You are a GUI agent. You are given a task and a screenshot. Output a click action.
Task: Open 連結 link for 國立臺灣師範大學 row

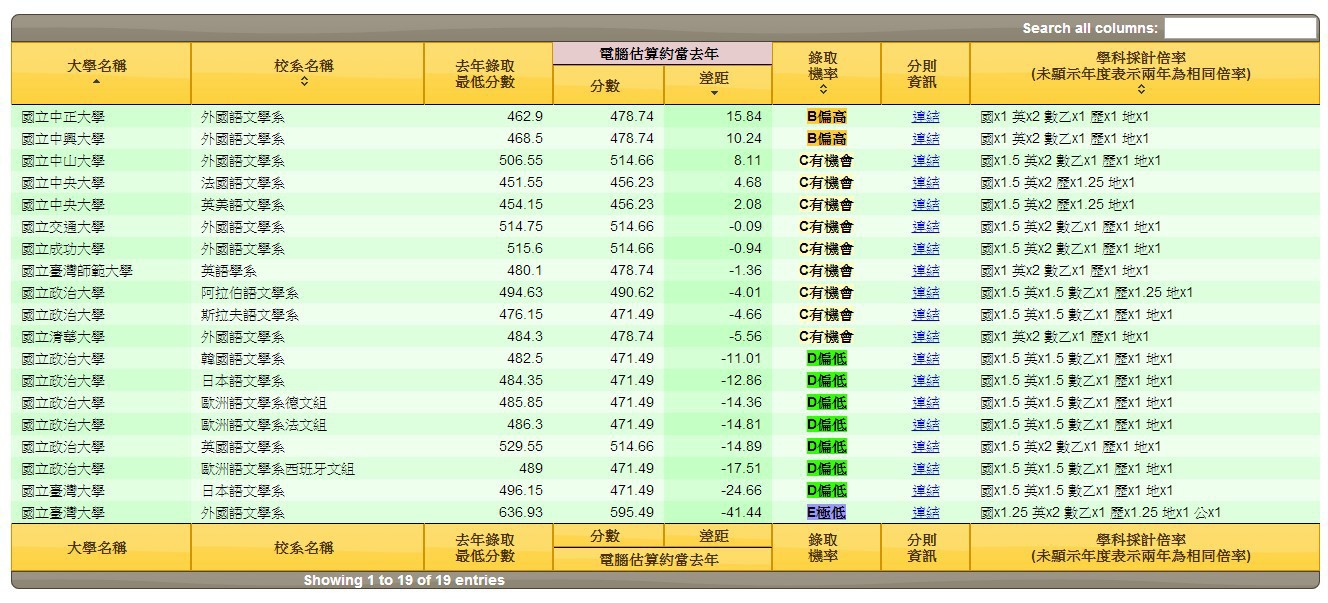point(925,270)
